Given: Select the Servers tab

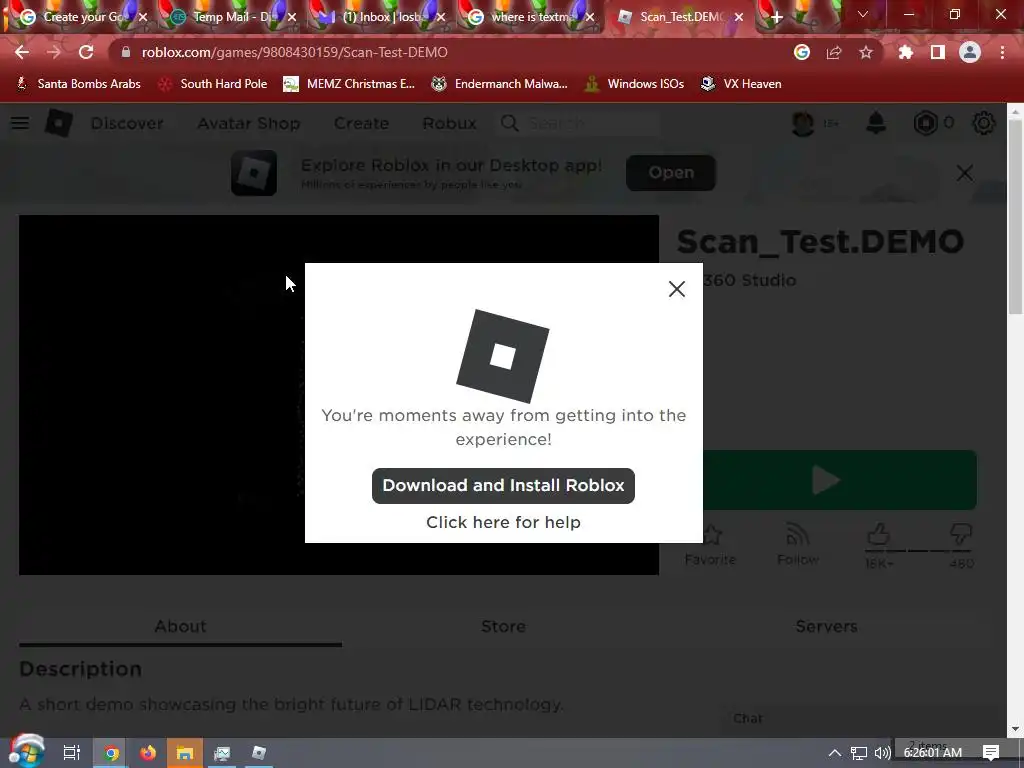Looking at the screenshot, I should tap(826, 626).
